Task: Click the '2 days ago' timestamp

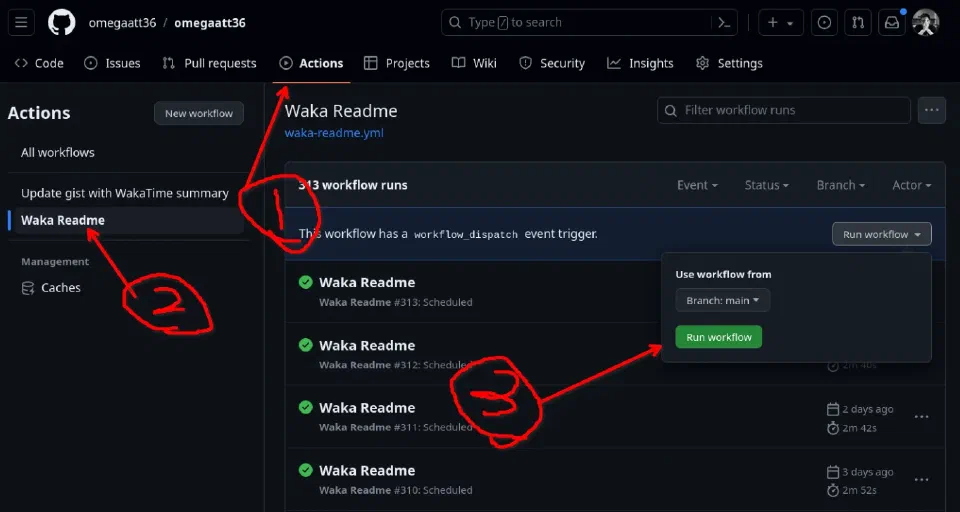Action: click(868, 409)
